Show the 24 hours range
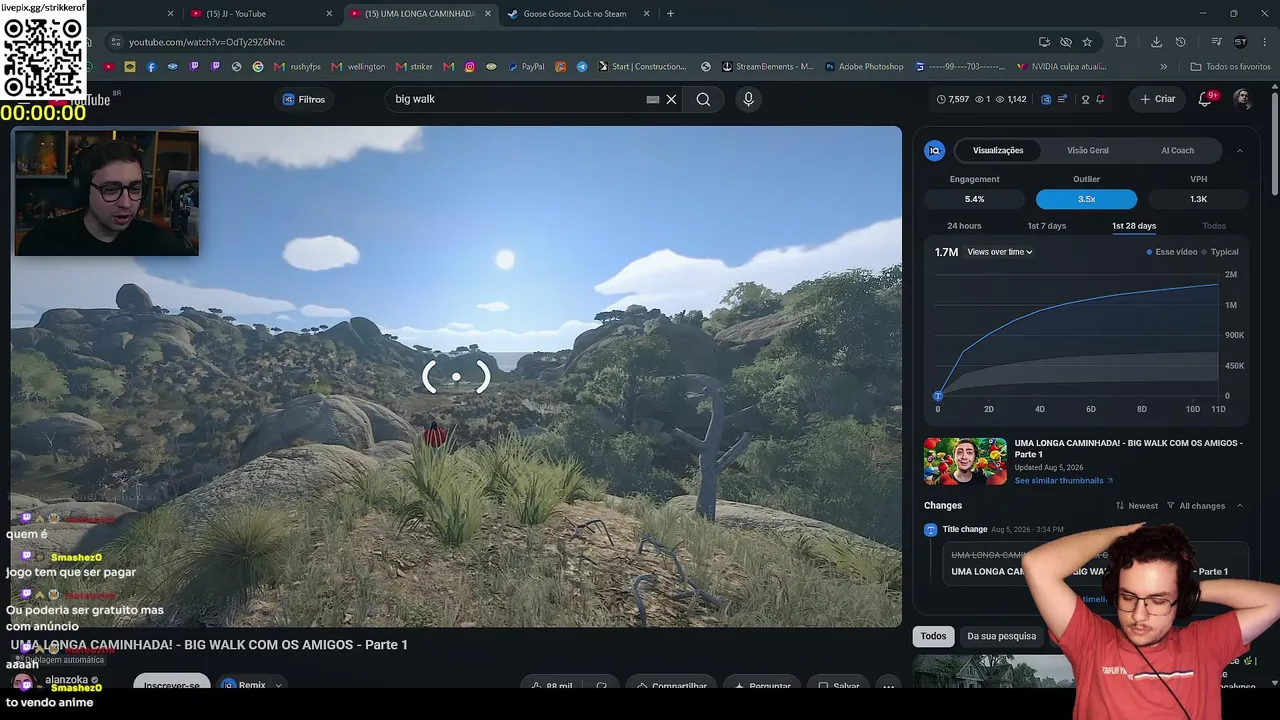Viewport: 1280px width, 720px height. click(x=964, y=226)
